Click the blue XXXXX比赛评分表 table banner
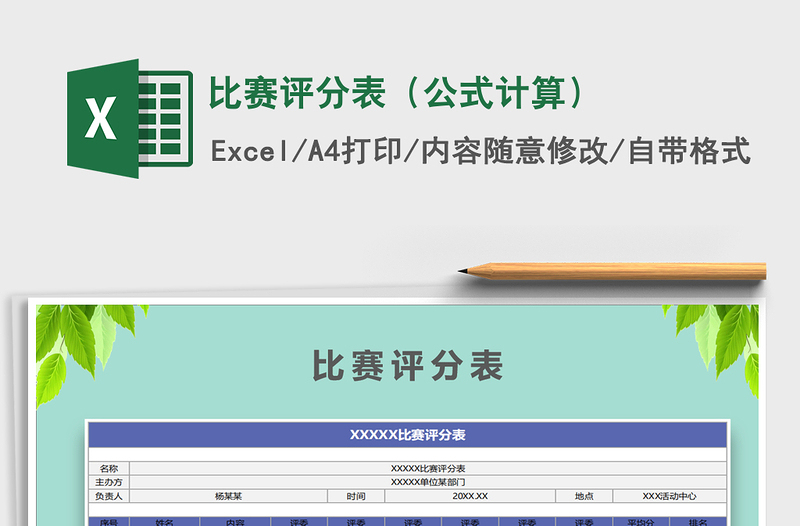Image resolution: width=800 pixels, height=526 pixels. coord(407,435)
